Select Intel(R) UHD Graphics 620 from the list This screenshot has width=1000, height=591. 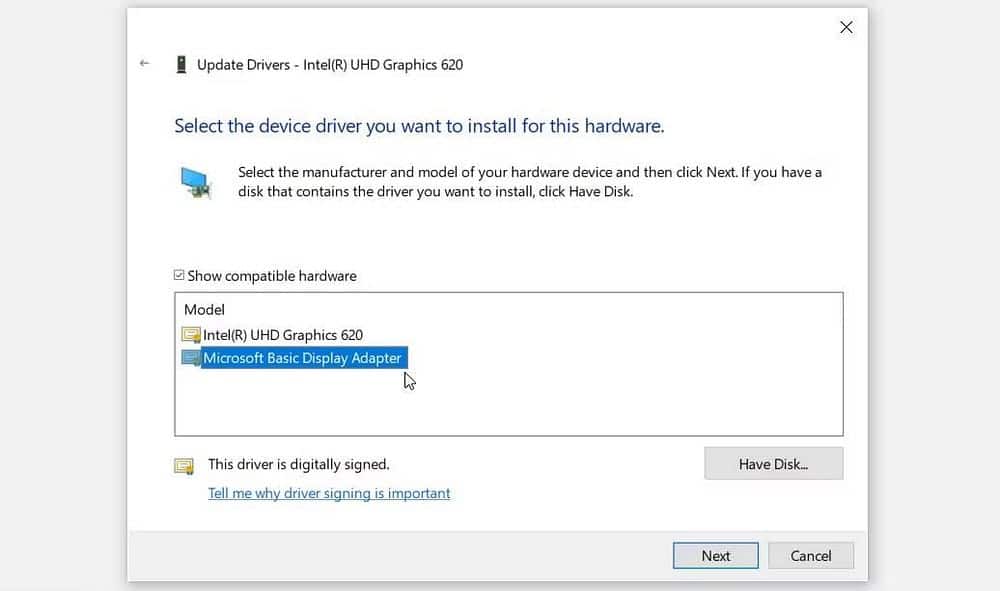281,334
